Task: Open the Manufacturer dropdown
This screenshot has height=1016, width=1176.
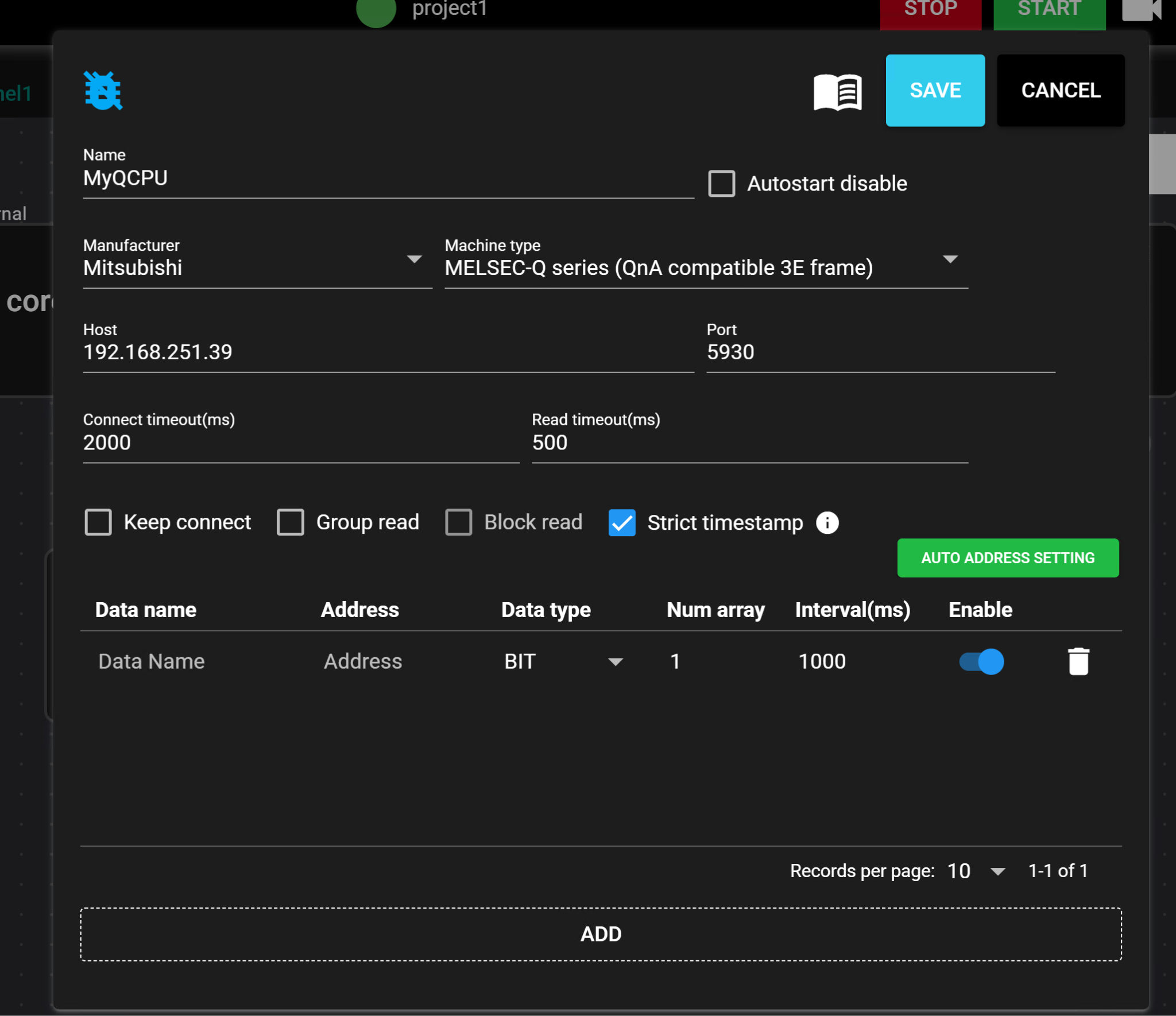Action: click(x=257, y=267)
